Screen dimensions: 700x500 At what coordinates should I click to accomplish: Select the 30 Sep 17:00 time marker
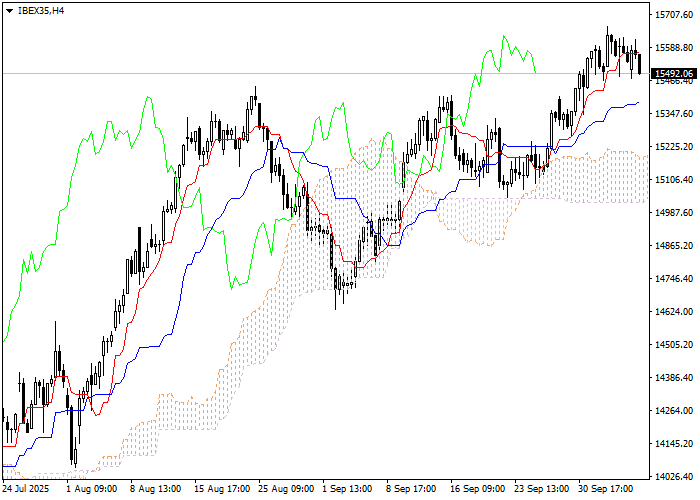tap(608, 490)
